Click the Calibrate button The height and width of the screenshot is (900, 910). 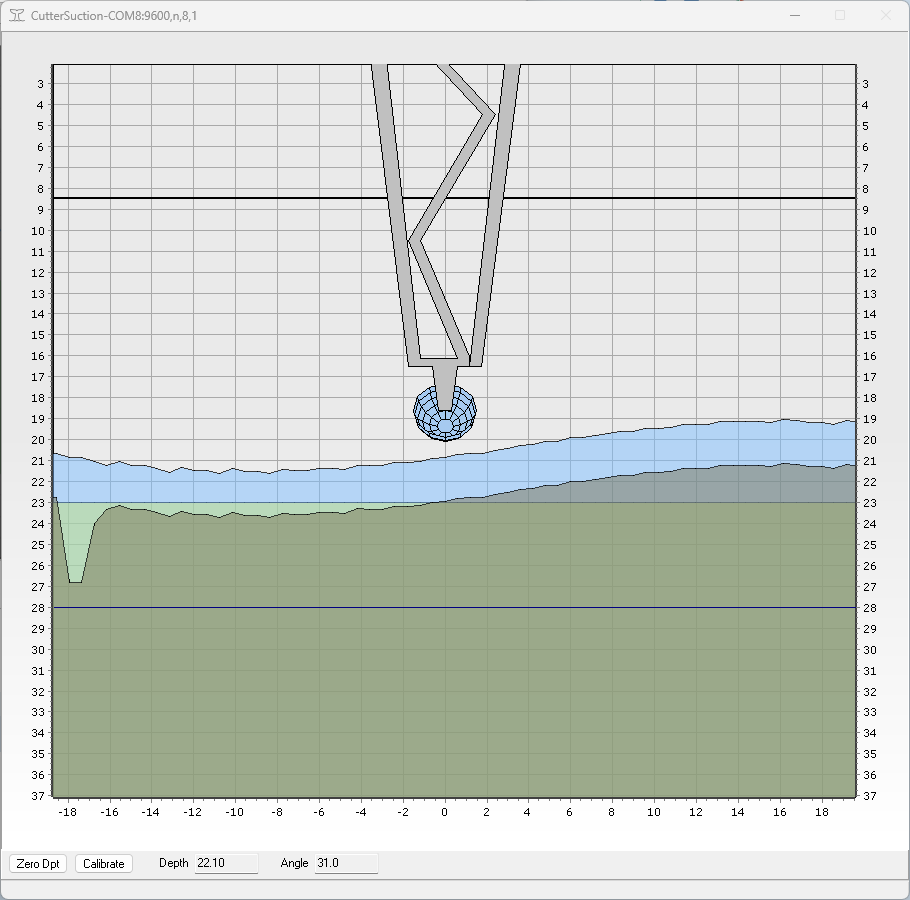[104, 863]
